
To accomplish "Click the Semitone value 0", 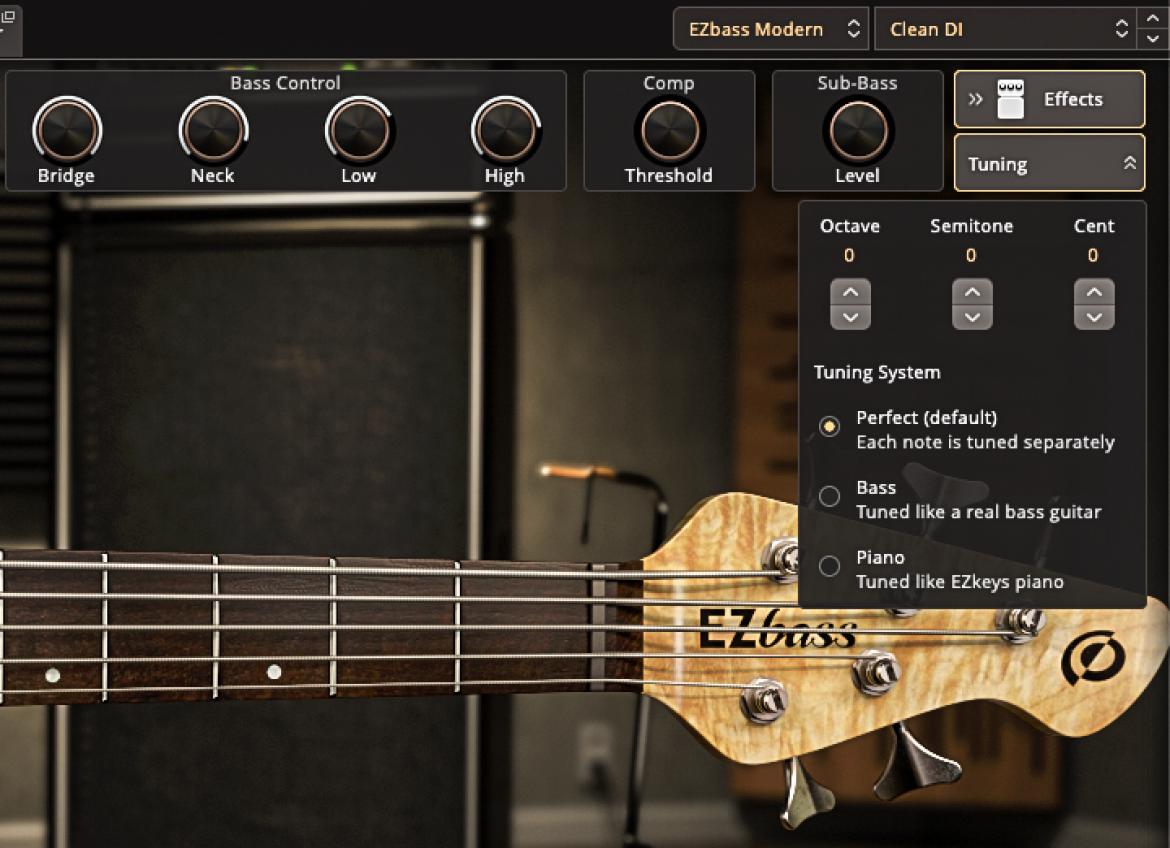I will (x=971, y=255).
